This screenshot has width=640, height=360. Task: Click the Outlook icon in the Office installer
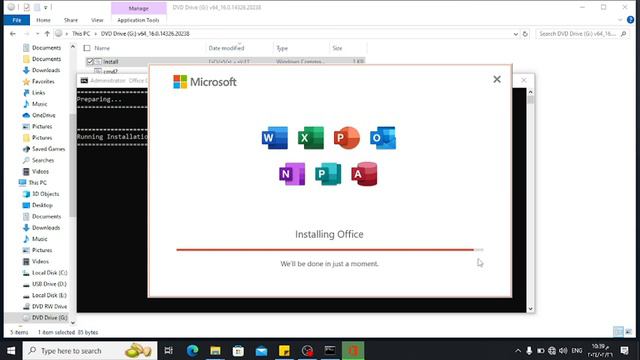[383, 138]
